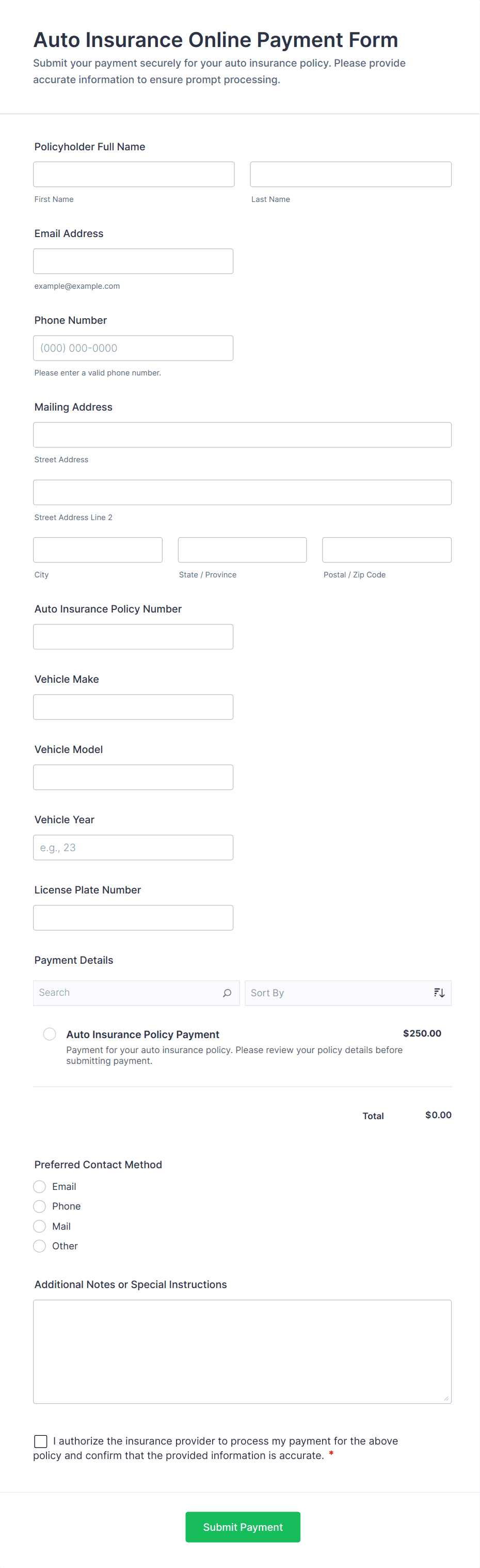The height and width of the screenshot is (1568, 480).
Task: Click the sort icon beside Sort By
Action: [x=439, y=992]
